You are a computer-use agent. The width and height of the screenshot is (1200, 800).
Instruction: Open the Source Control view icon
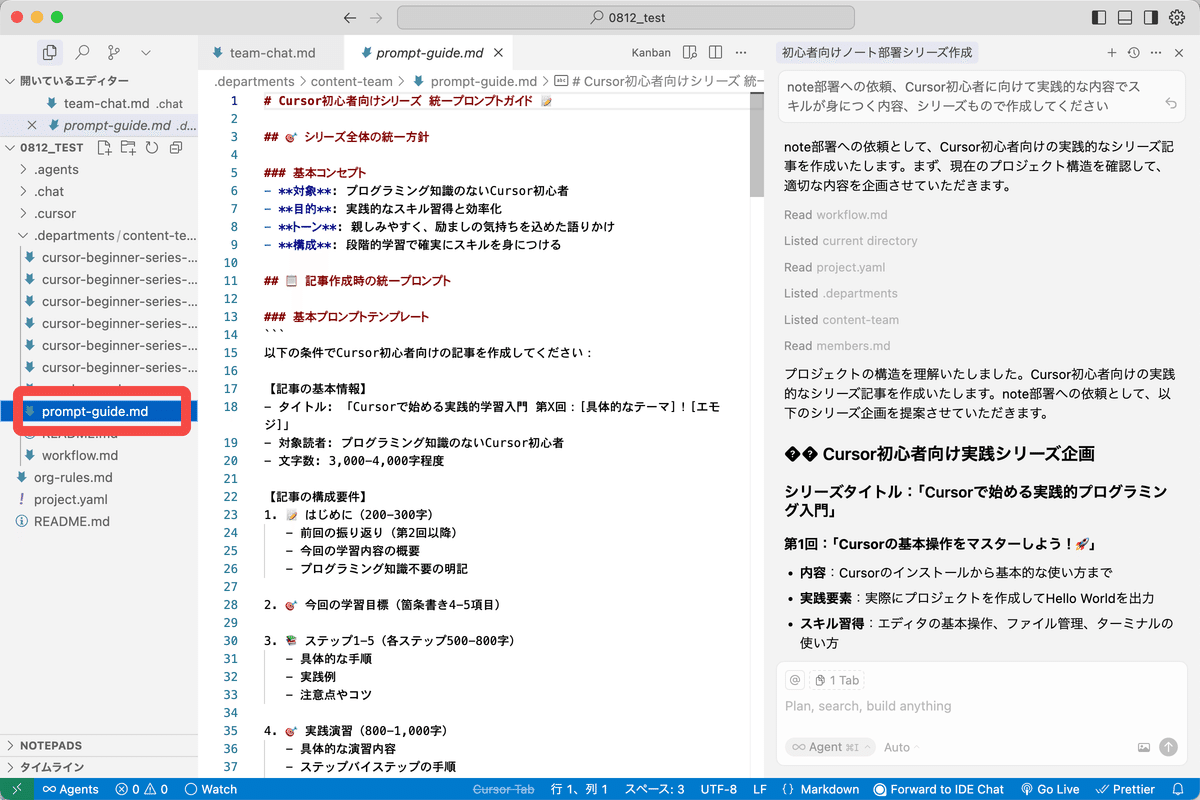[x=115, y=52]
